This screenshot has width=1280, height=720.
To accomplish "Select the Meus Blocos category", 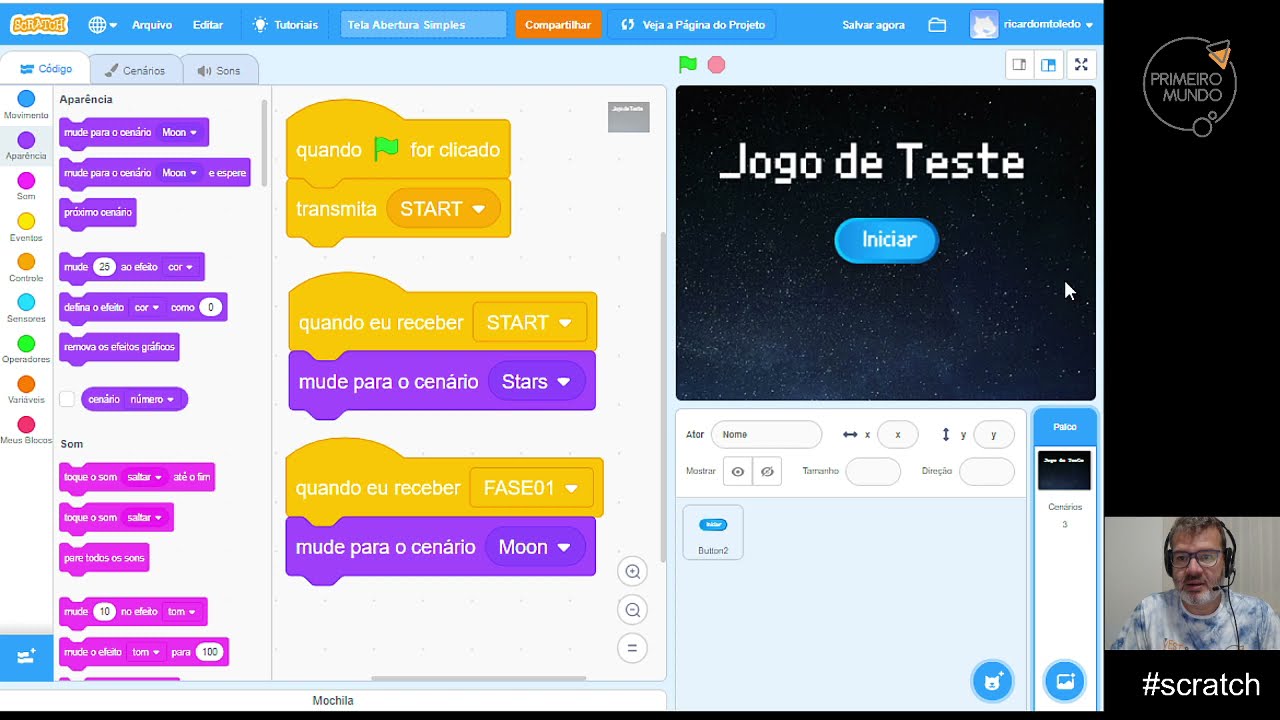I will (26, 431).
